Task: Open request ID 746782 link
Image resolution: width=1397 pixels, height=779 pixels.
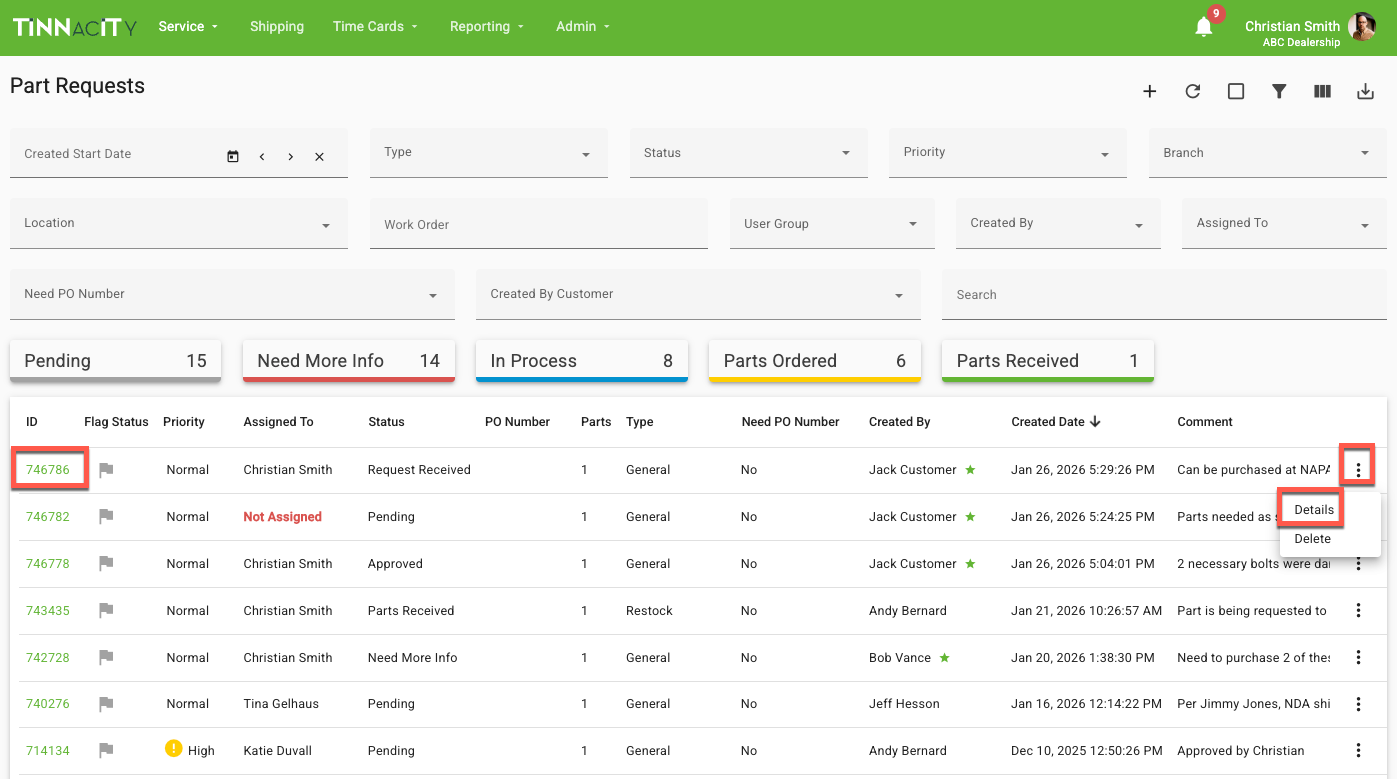Action: point(48,516)
